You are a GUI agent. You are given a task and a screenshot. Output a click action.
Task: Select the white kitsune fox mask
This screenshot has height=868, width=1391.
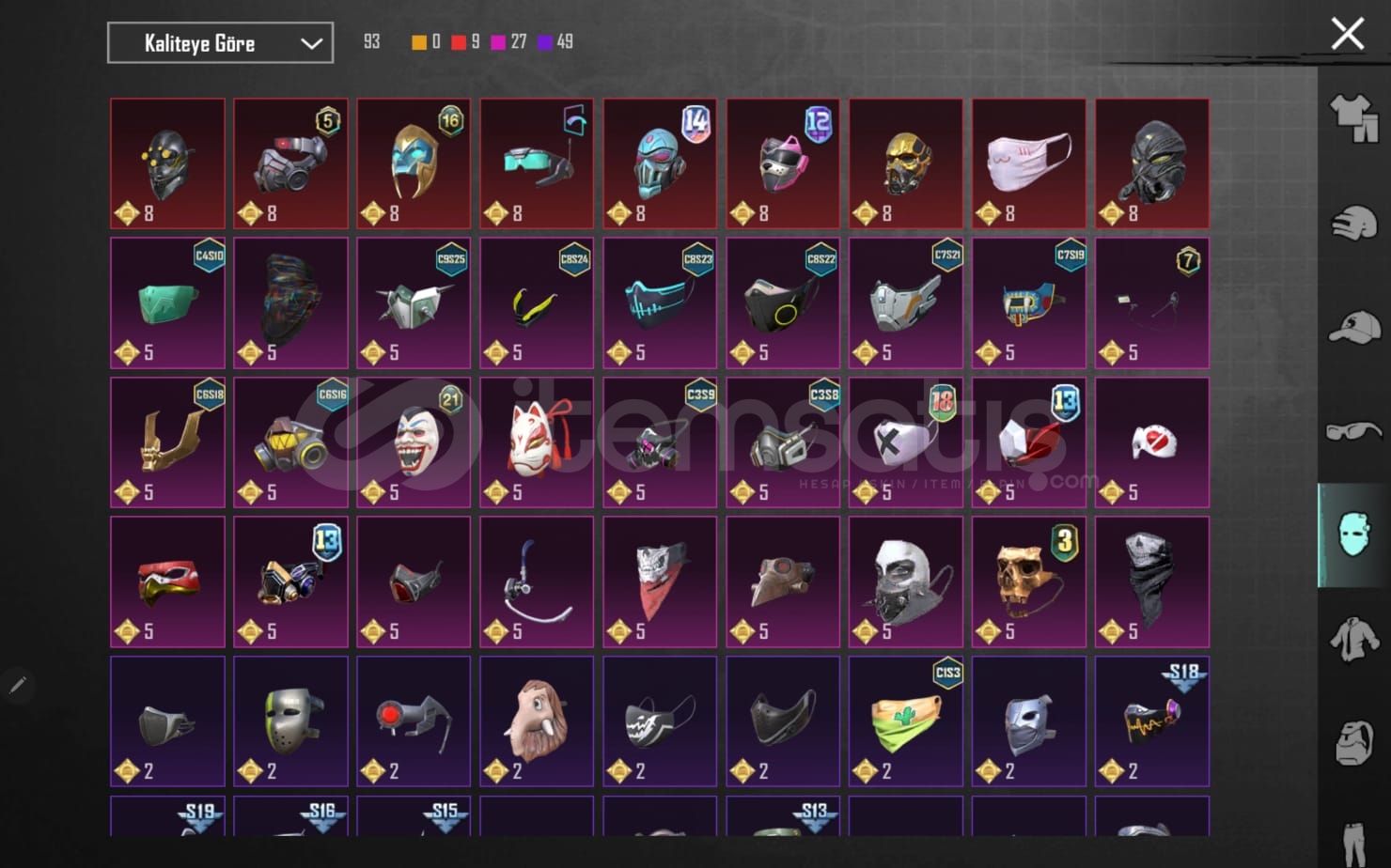coord(537,442)
